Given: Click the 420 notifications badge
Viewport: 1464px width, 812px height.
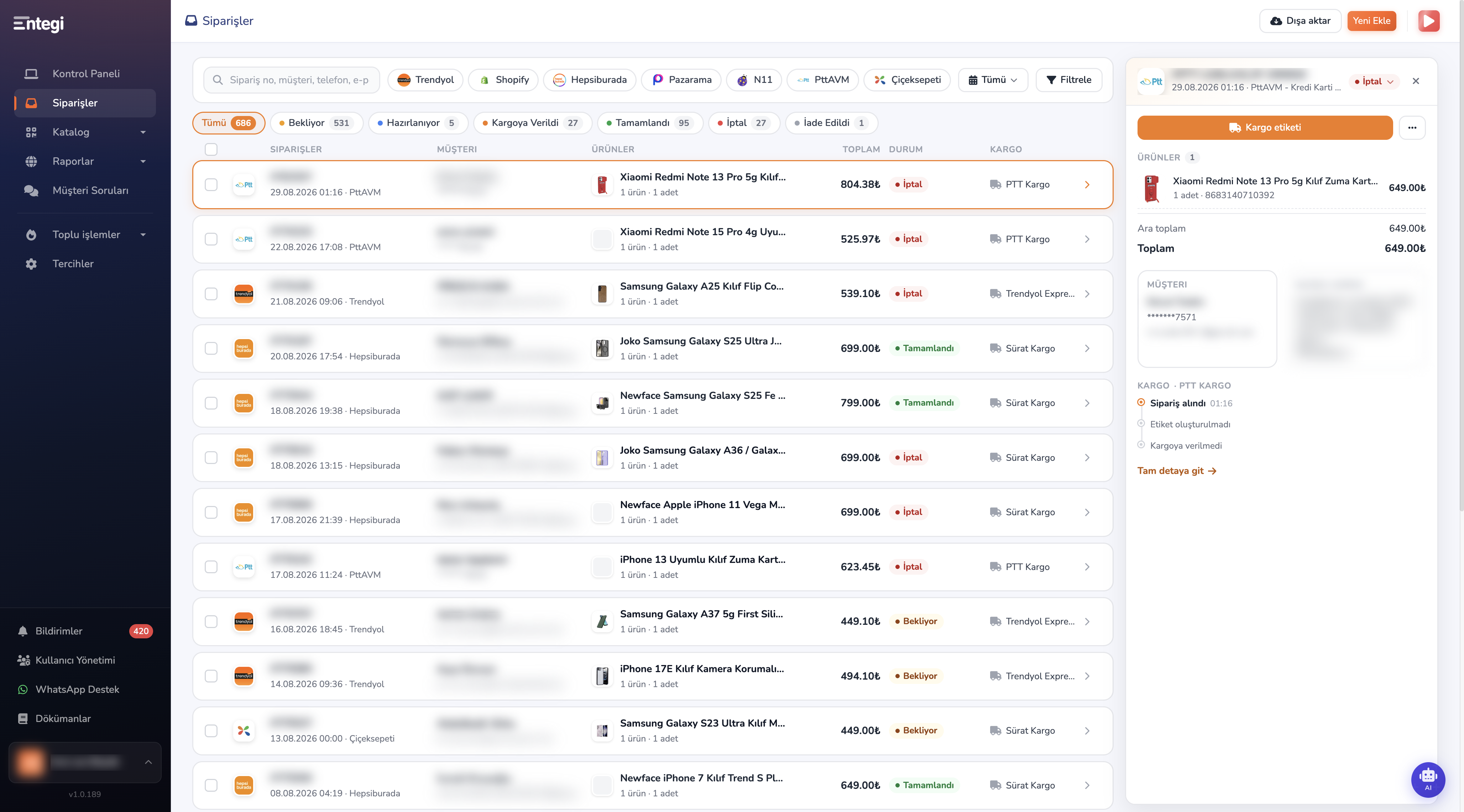Looking at the screenshot, I should tap(140, 631).
